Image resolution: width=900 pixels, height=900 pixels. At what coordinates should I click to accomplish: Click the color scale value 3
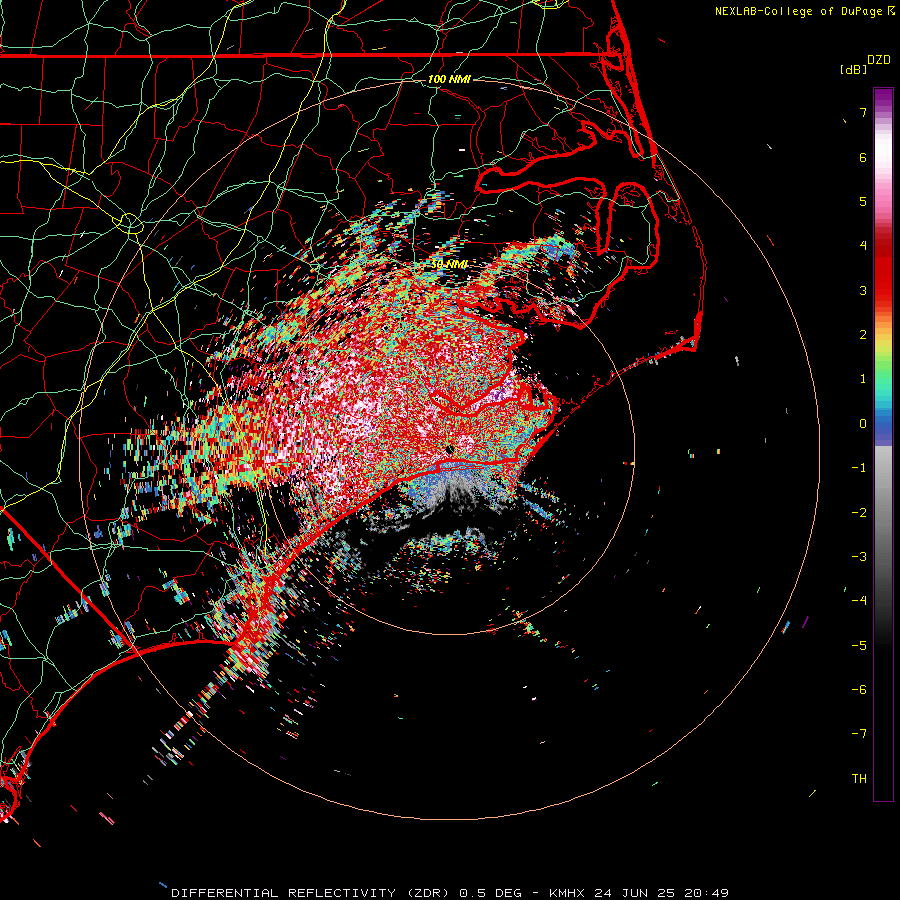tap(863, 290)
